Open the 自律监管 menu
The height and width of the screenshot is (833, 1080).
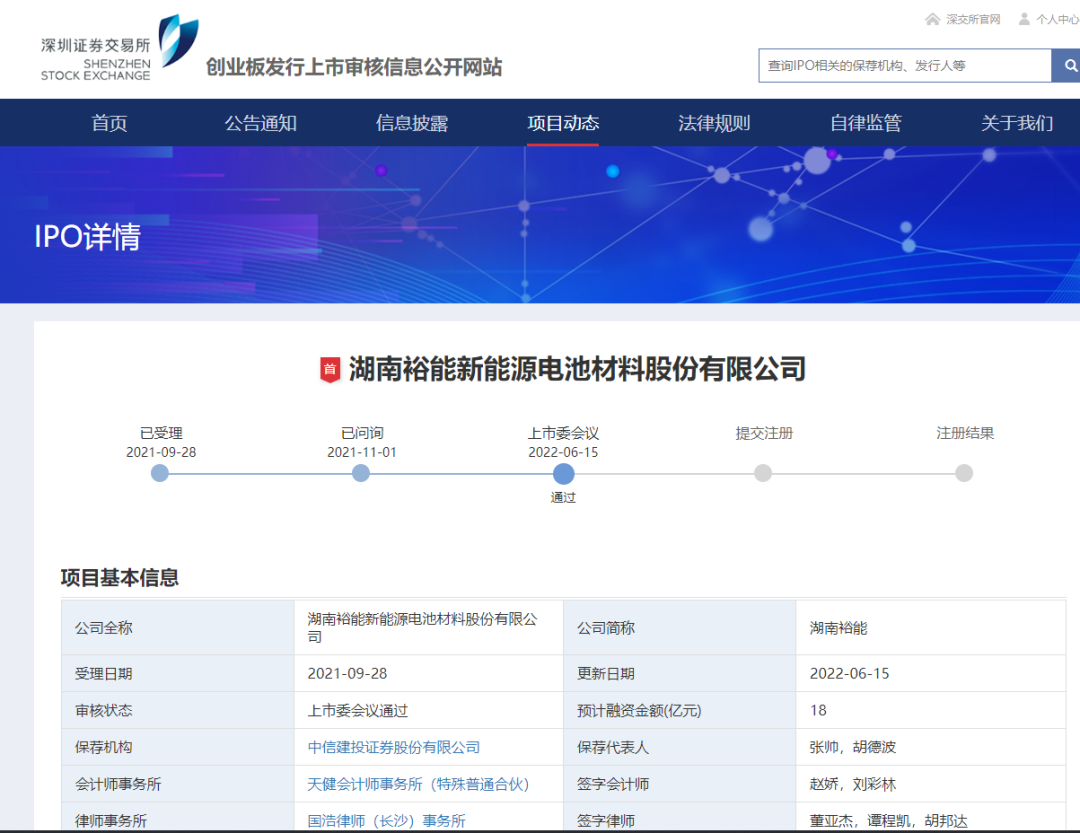[866, 123]
